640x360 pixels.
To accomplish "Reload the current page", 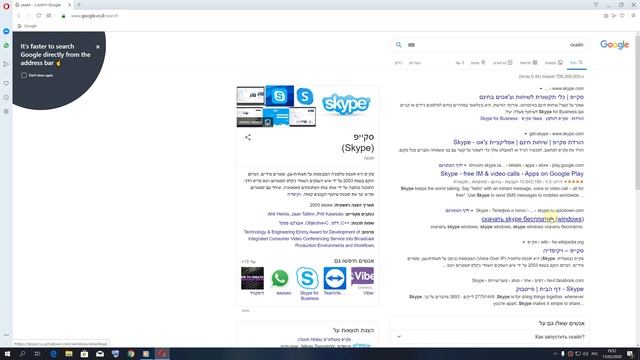I will coord(38,16).
